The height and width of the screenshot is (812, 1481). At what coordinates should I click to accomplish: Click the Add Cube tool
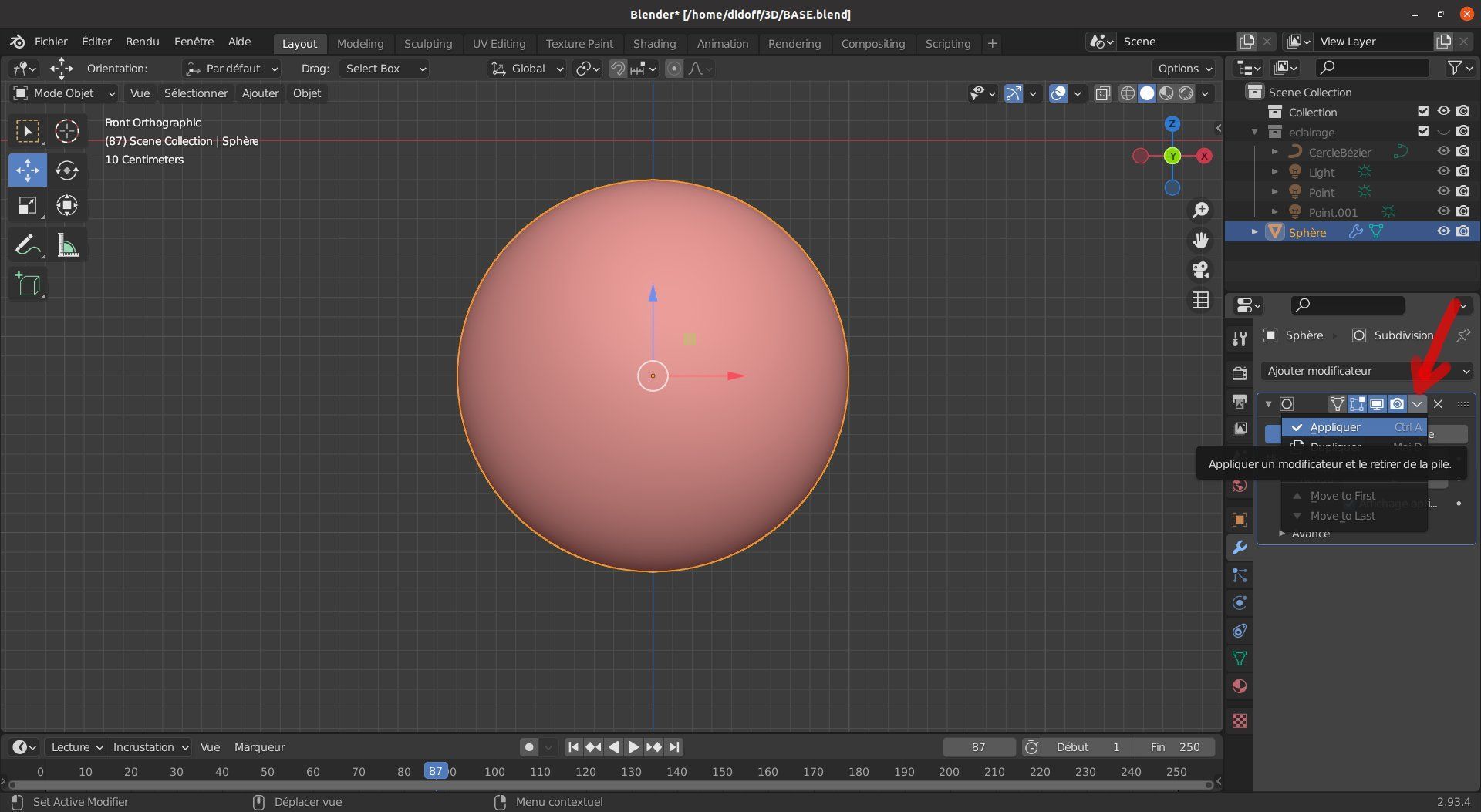point(28,285)
